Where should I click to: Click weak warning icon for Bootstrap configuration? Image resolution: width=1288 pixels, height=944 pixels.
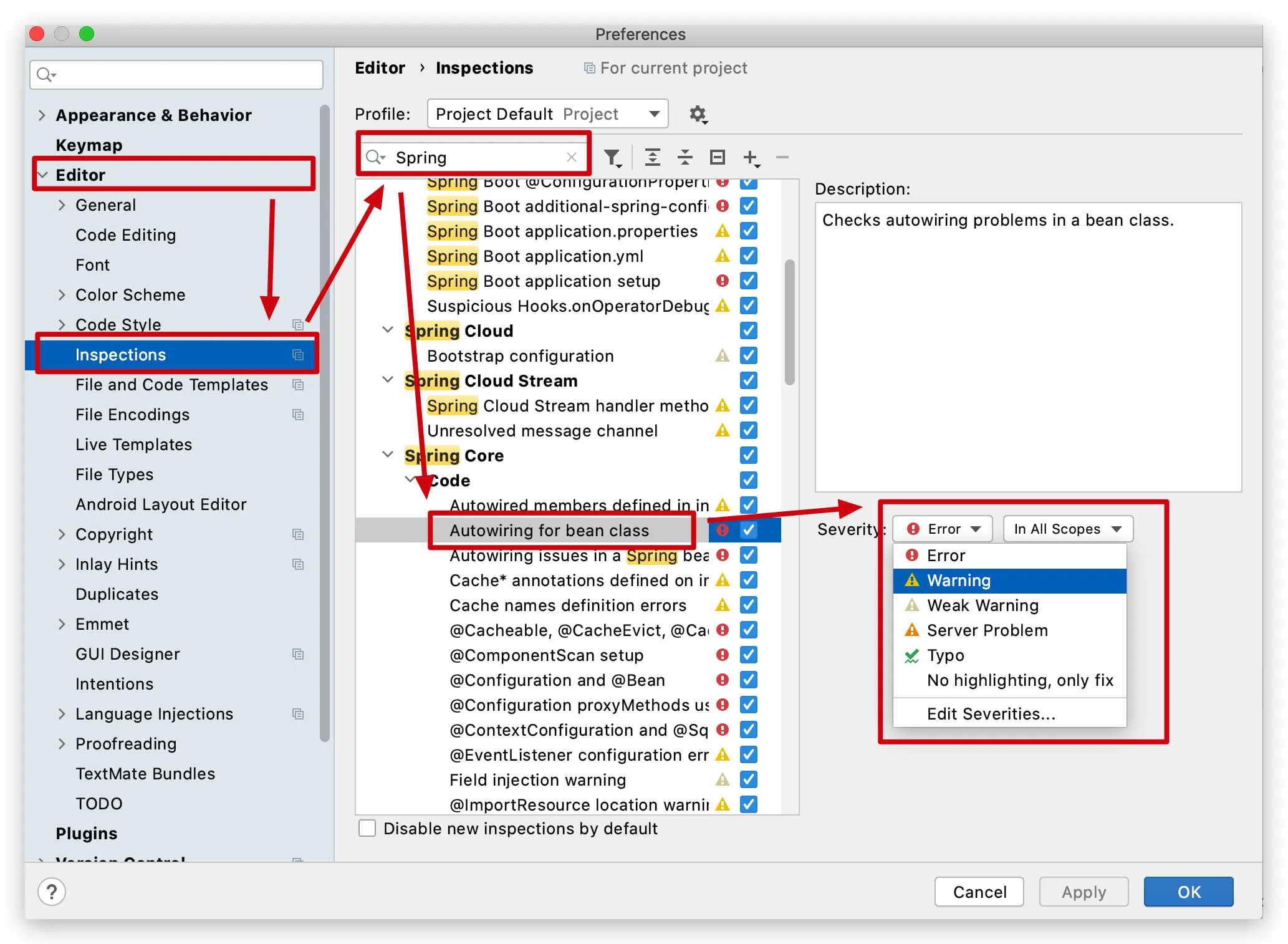pyautogui.click(x=723, y=356)
